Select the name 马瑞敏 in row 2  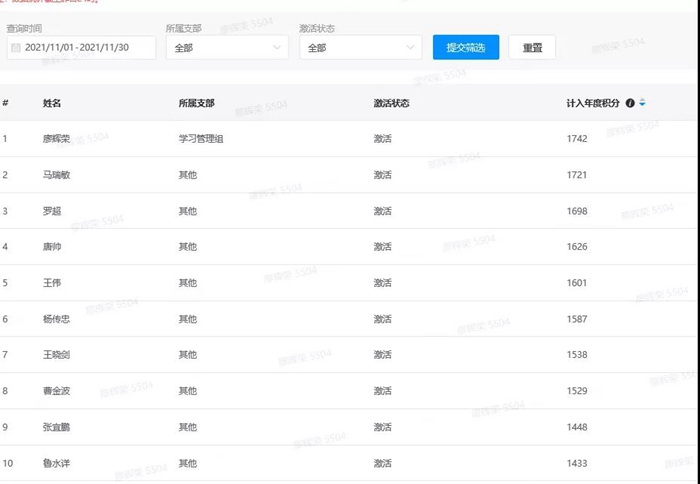click(57, 175)
